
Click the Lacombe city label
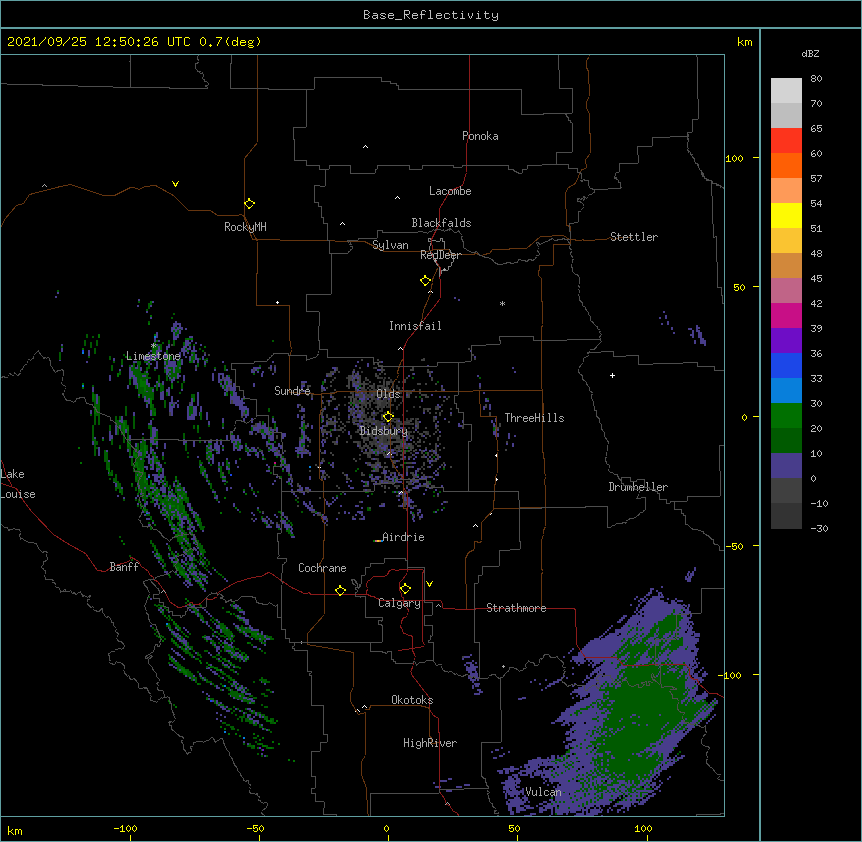tap(450, 191)
